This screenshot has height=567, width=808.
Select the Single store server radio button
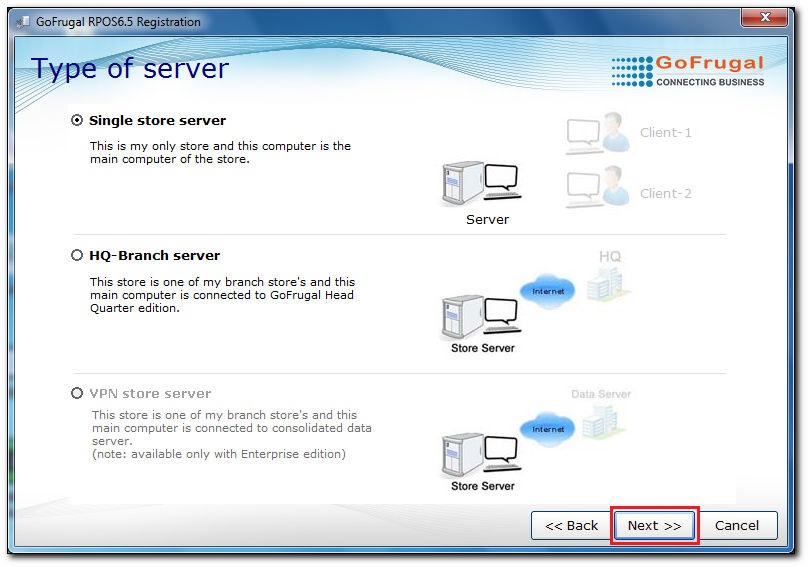(x=77, y=121)
